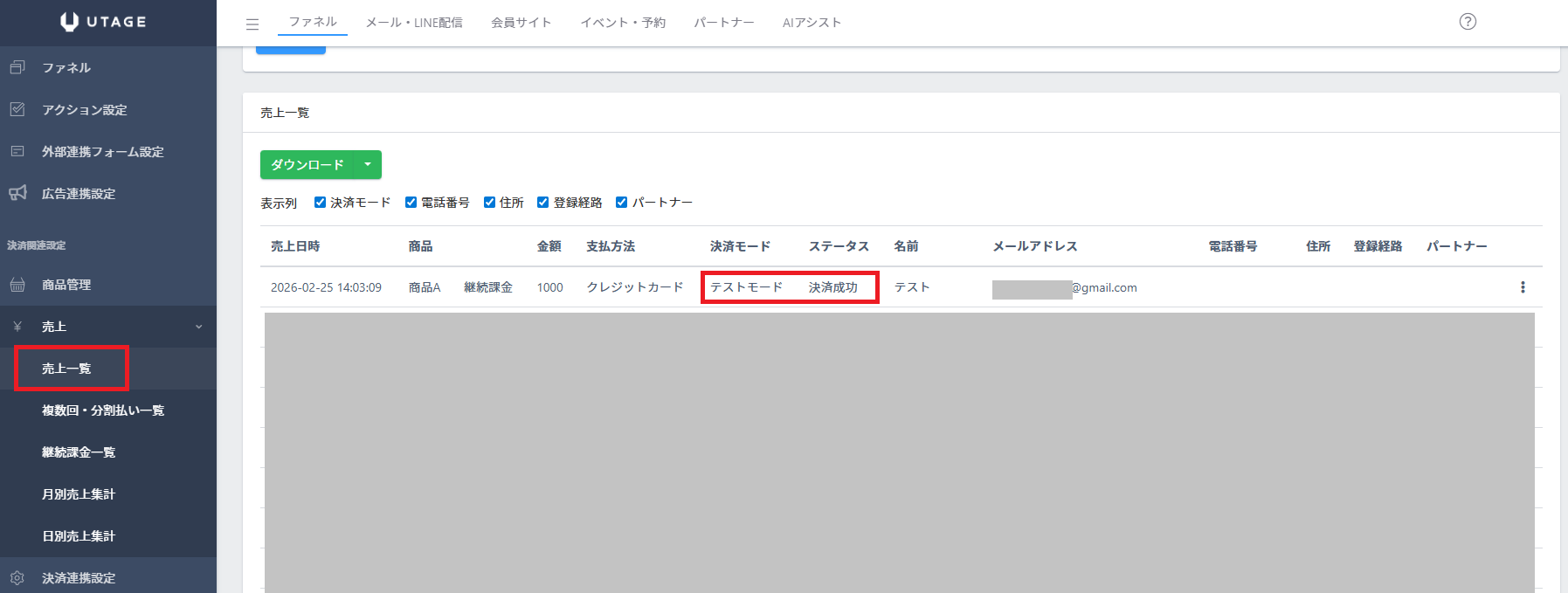This screenshot has width=1568, height=593.
Task: Click the 商品管理 basket icon
Action: click(17, 285)
